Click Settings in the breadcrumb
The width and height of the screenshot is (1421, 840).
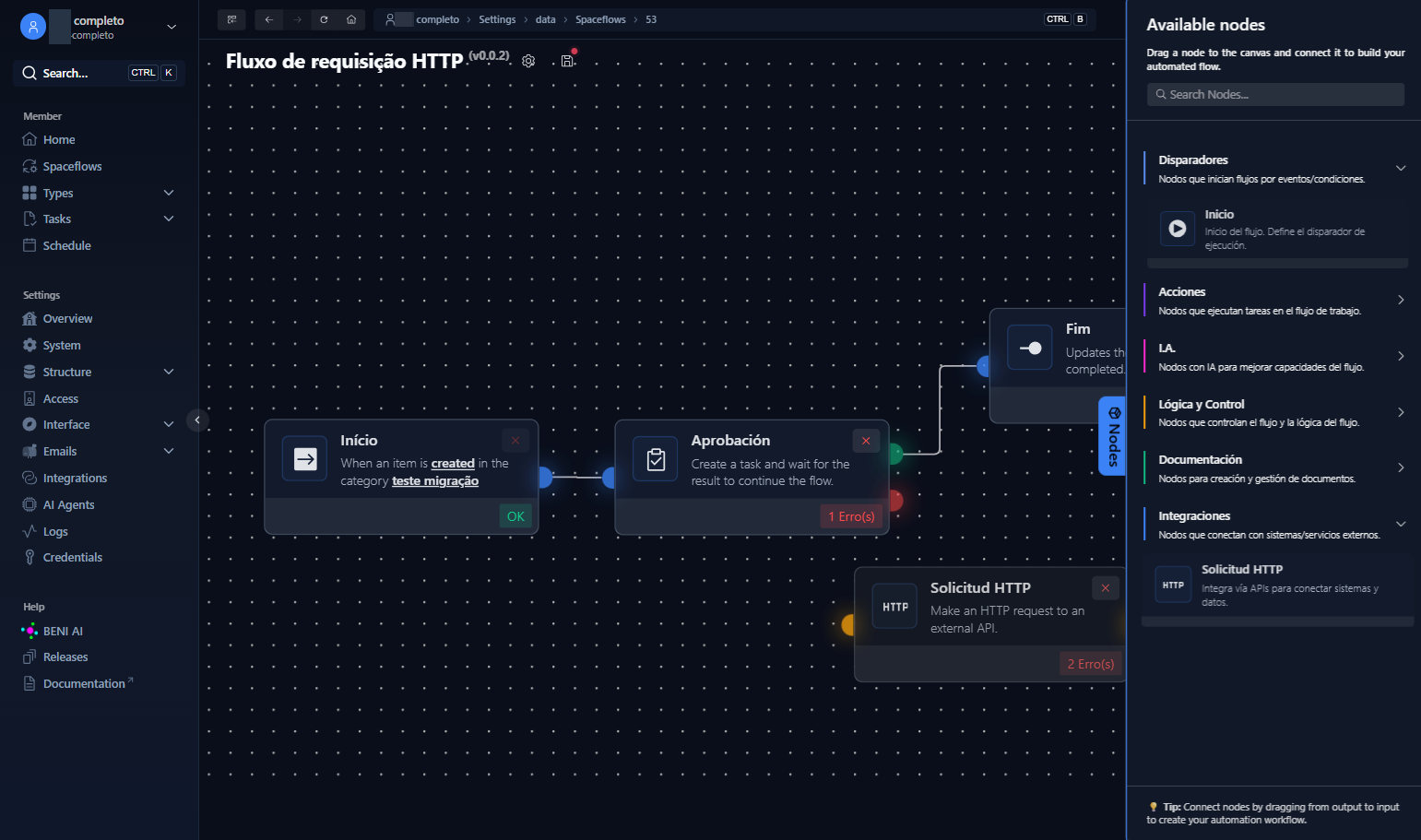coord(497,19)
